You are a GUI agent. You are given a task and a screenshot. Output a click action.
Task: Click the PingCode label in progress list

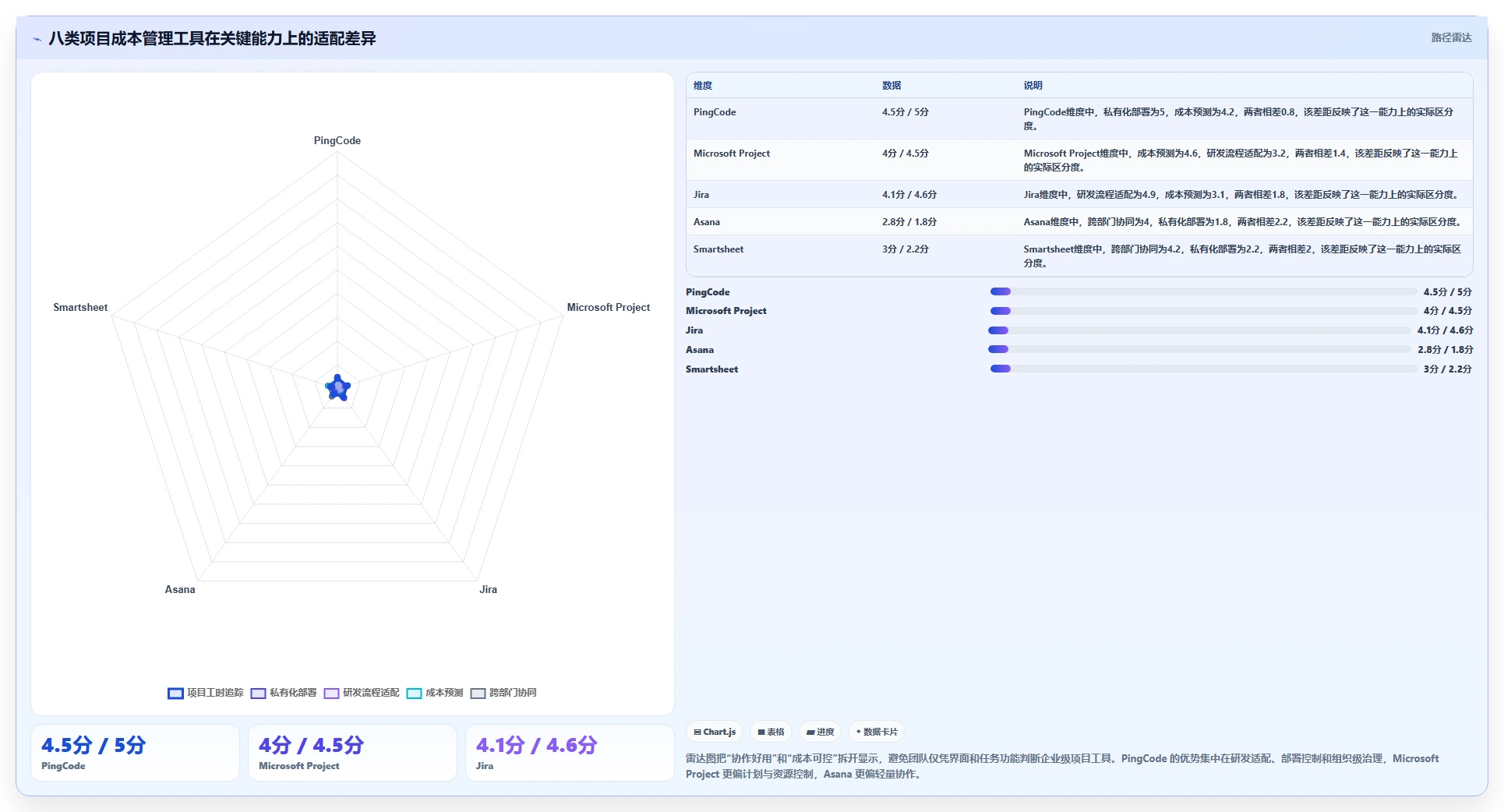(x=708, y=292)
